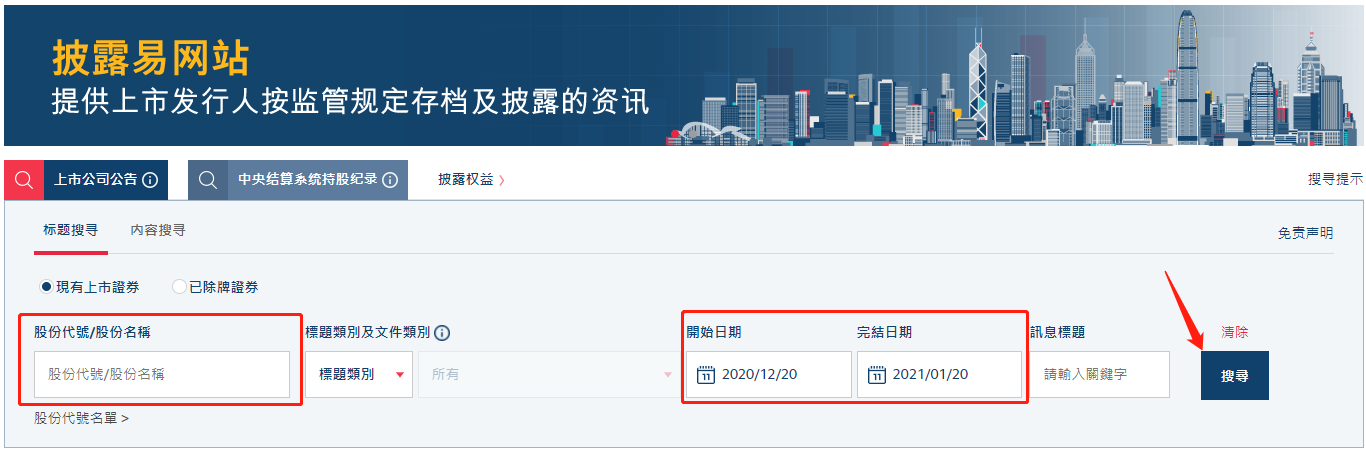The height and width of the screenshot is (449, 1366).
Task: Click the 清除 clear link
Action: point(1234,332)
